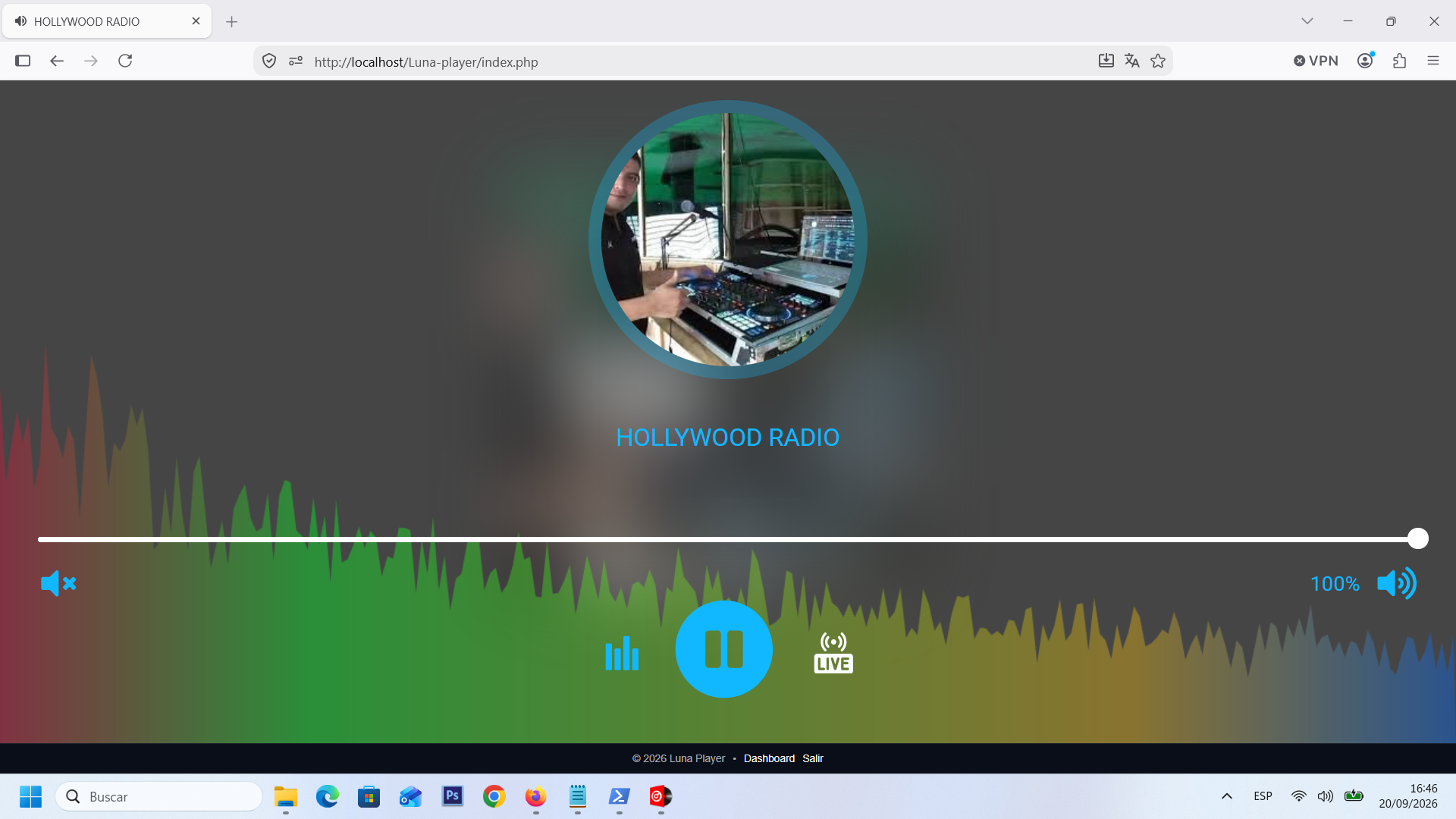Open the Dashboard link in footer
1456x819 pixels.
[769, 758]
